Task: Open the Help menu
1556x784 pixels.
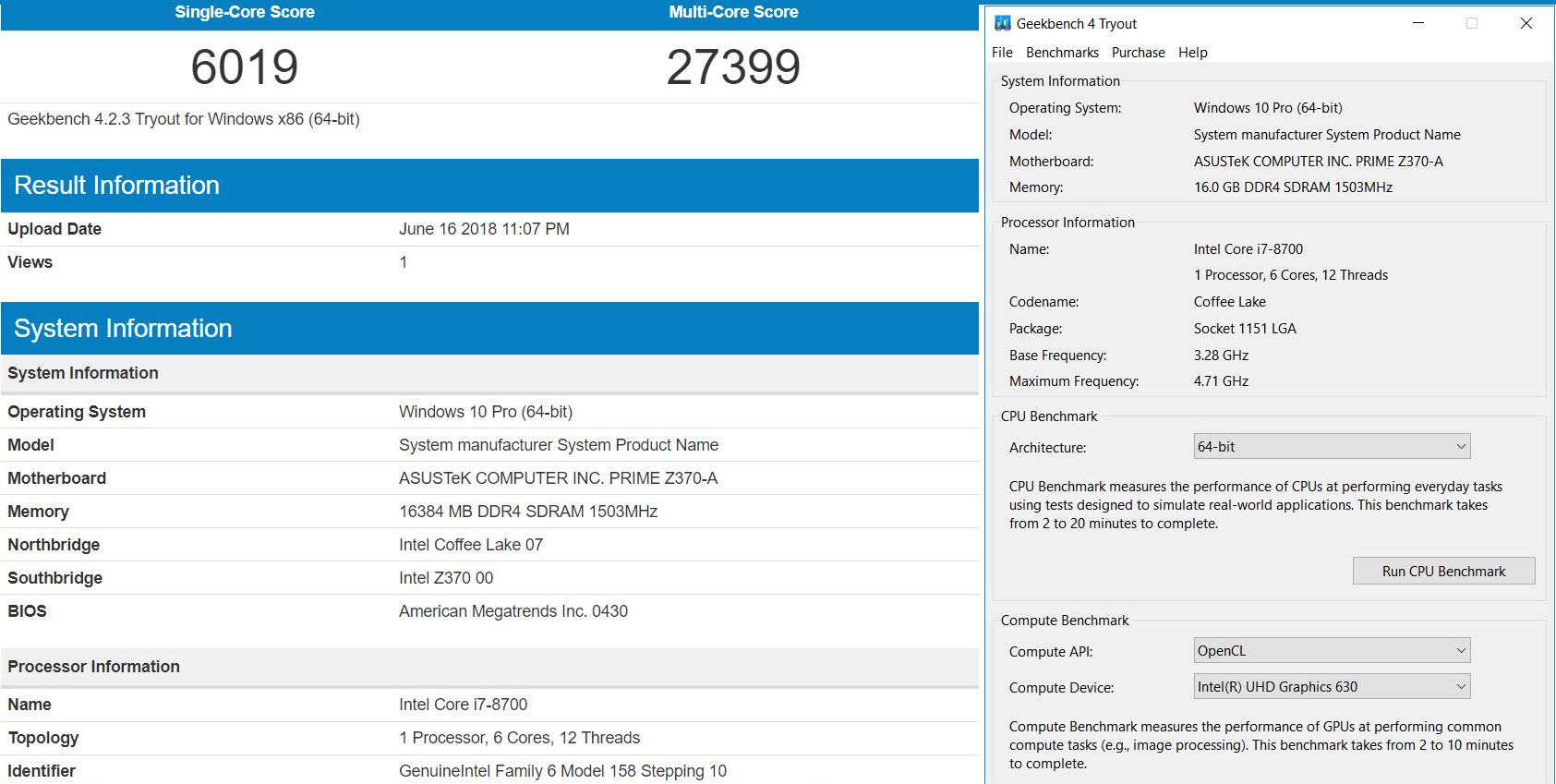Action: [x=1192, y=53]
